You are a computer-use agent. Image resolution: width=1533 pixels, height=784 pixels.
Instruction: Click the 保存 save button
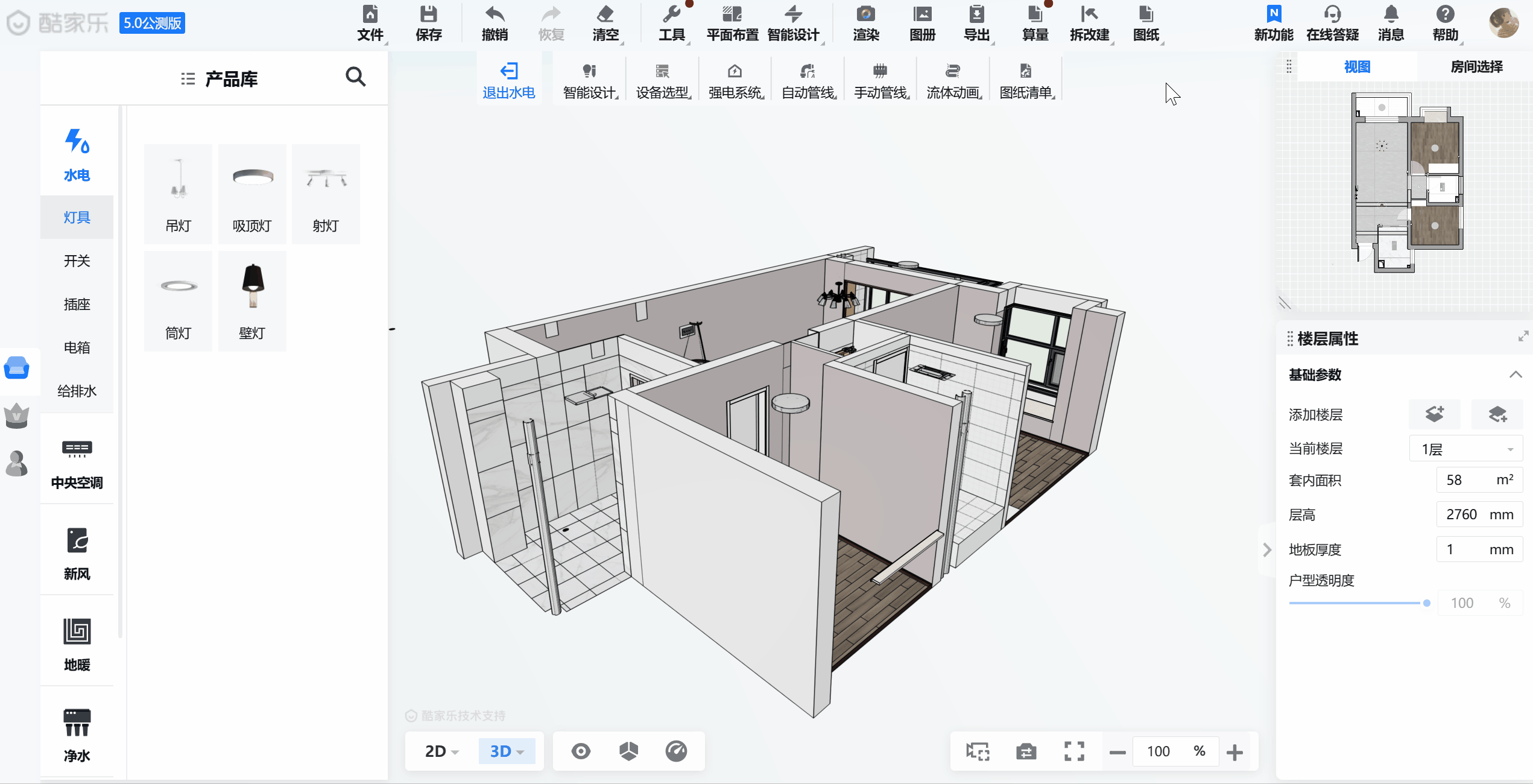coord(429,22)
